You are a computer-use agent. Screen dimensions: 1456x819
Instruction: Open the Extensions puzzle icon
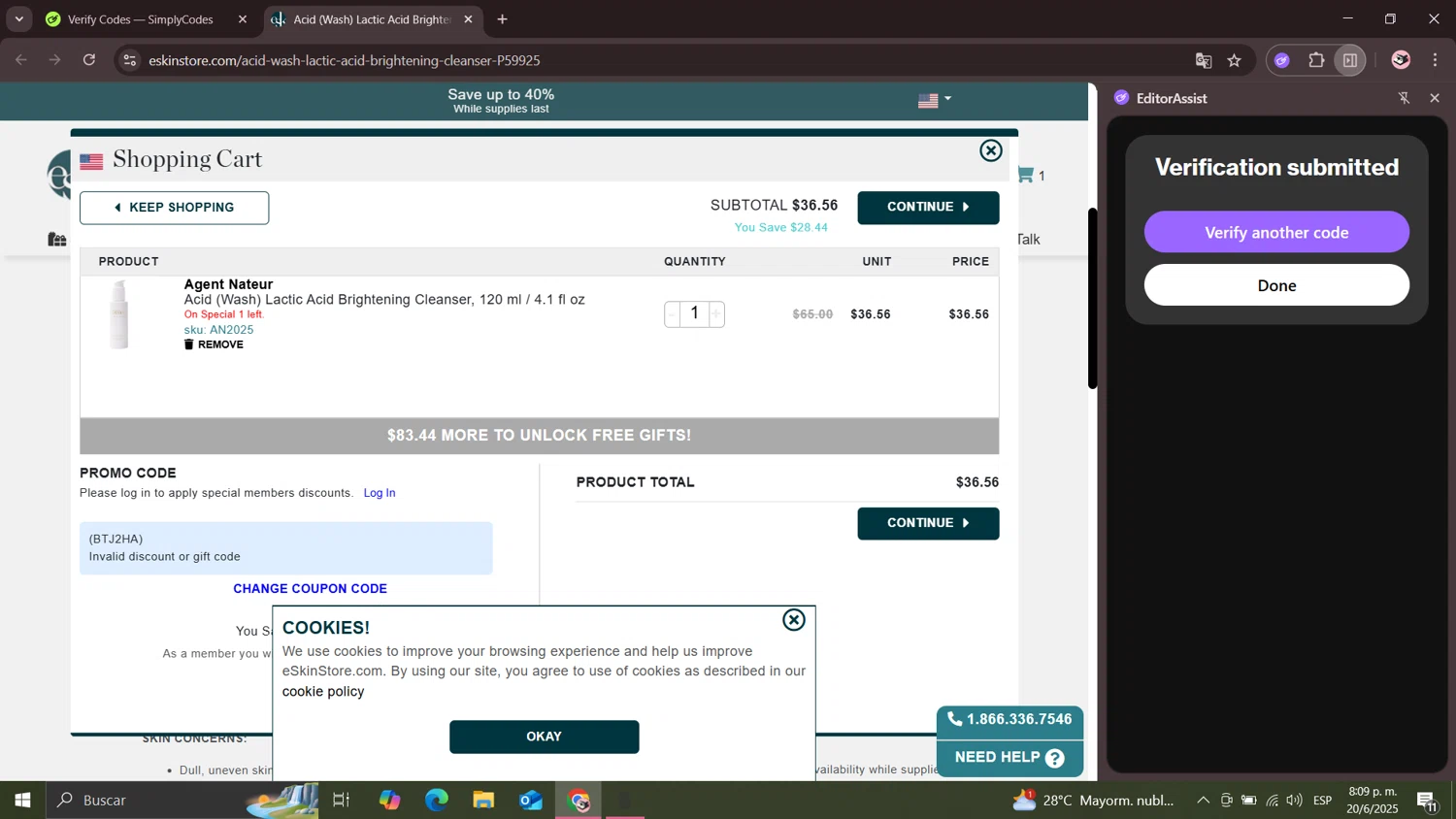[x=1316, y=60]
